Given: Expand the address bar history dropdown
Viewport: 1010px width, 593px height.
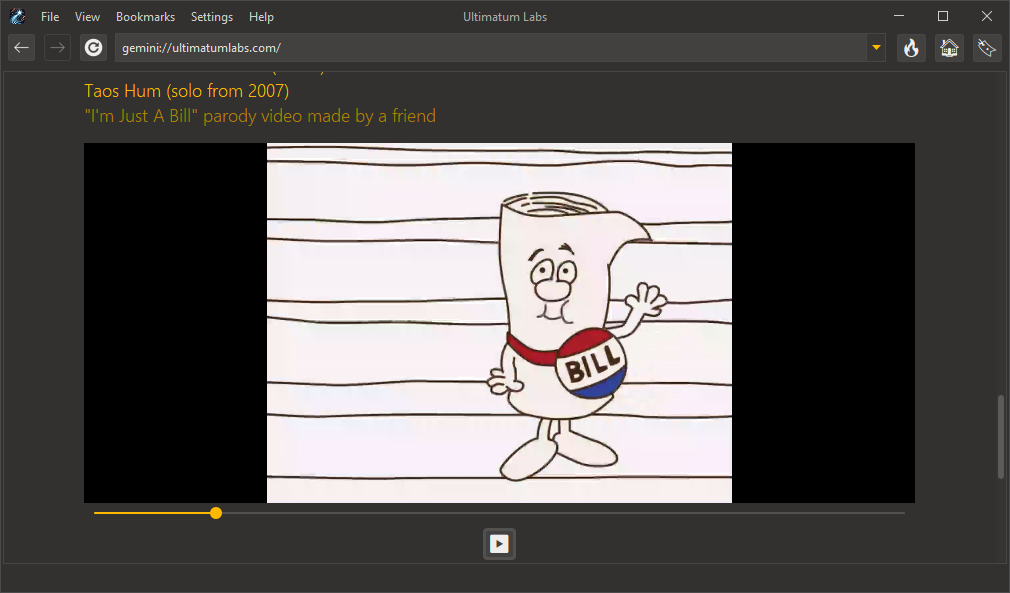Looking at the screenshot, I should coord(876,48).
